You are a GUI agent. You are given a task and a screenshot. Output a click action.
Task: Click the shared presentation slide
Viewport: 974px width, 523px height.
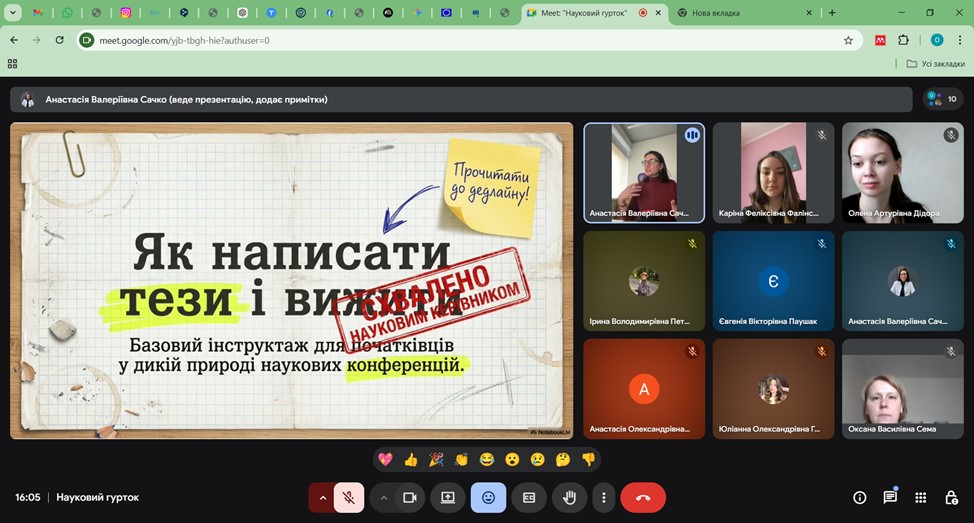point(291,281)
